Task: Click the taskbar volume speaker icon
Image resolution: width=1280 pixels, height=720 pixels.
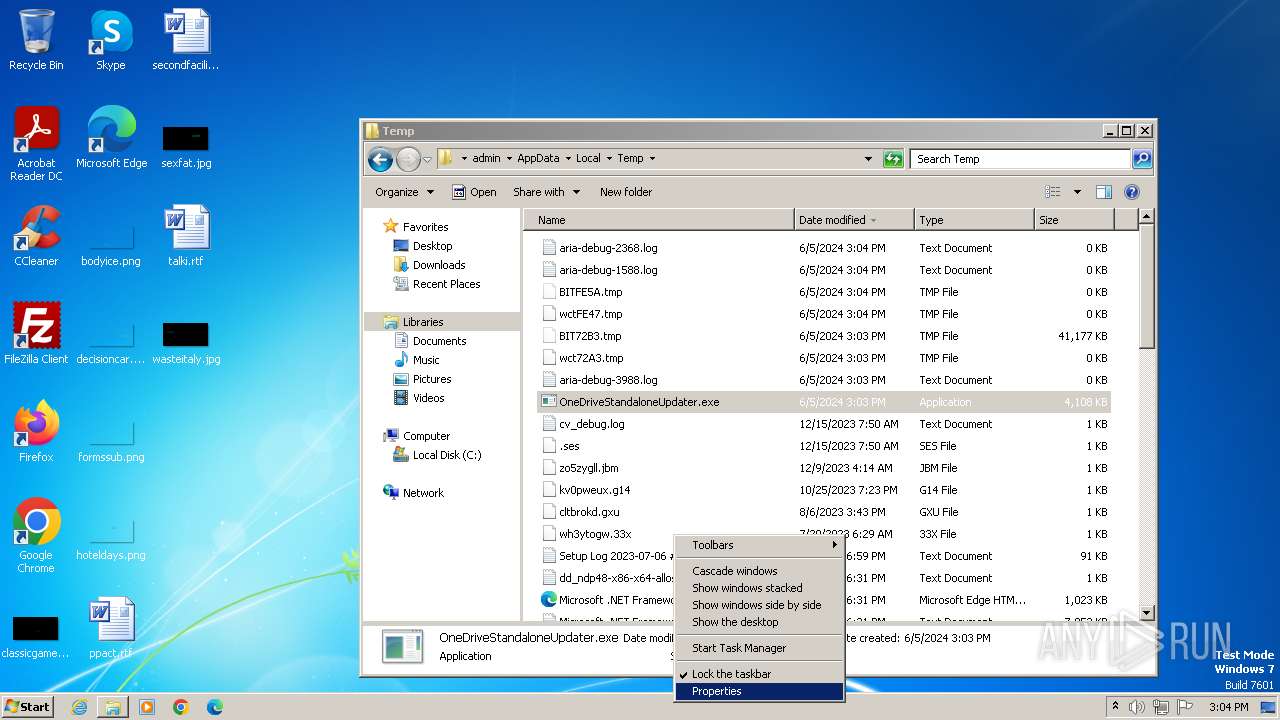Action: pos(1137,707)
